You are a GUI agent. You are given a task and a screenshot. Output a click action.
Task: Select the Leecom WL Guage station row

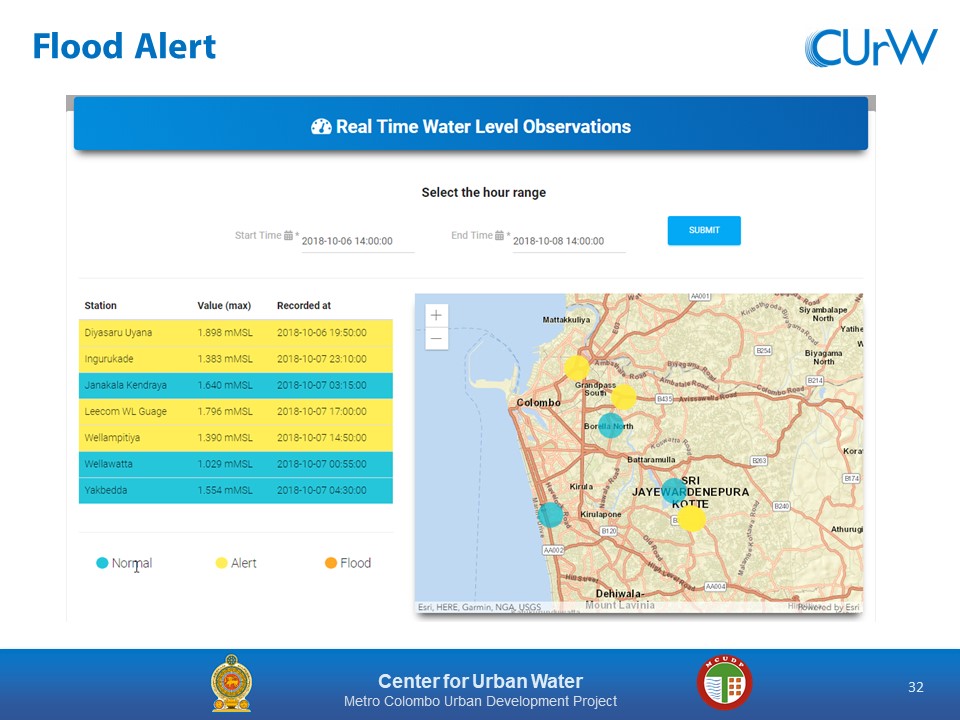tap(236, 411)
